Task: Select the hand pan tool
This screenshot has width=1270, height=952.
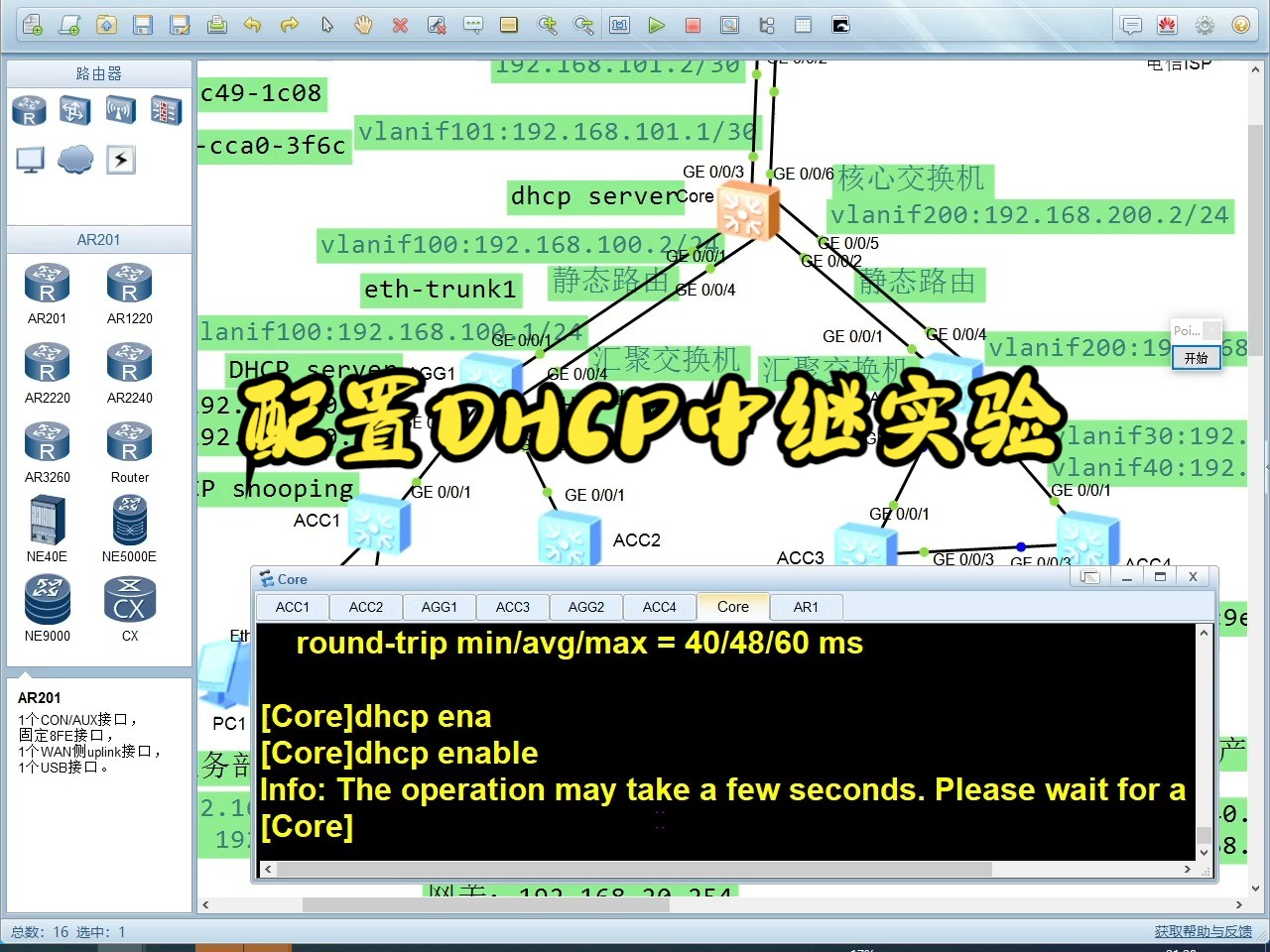Action: (x=364, y=25)
